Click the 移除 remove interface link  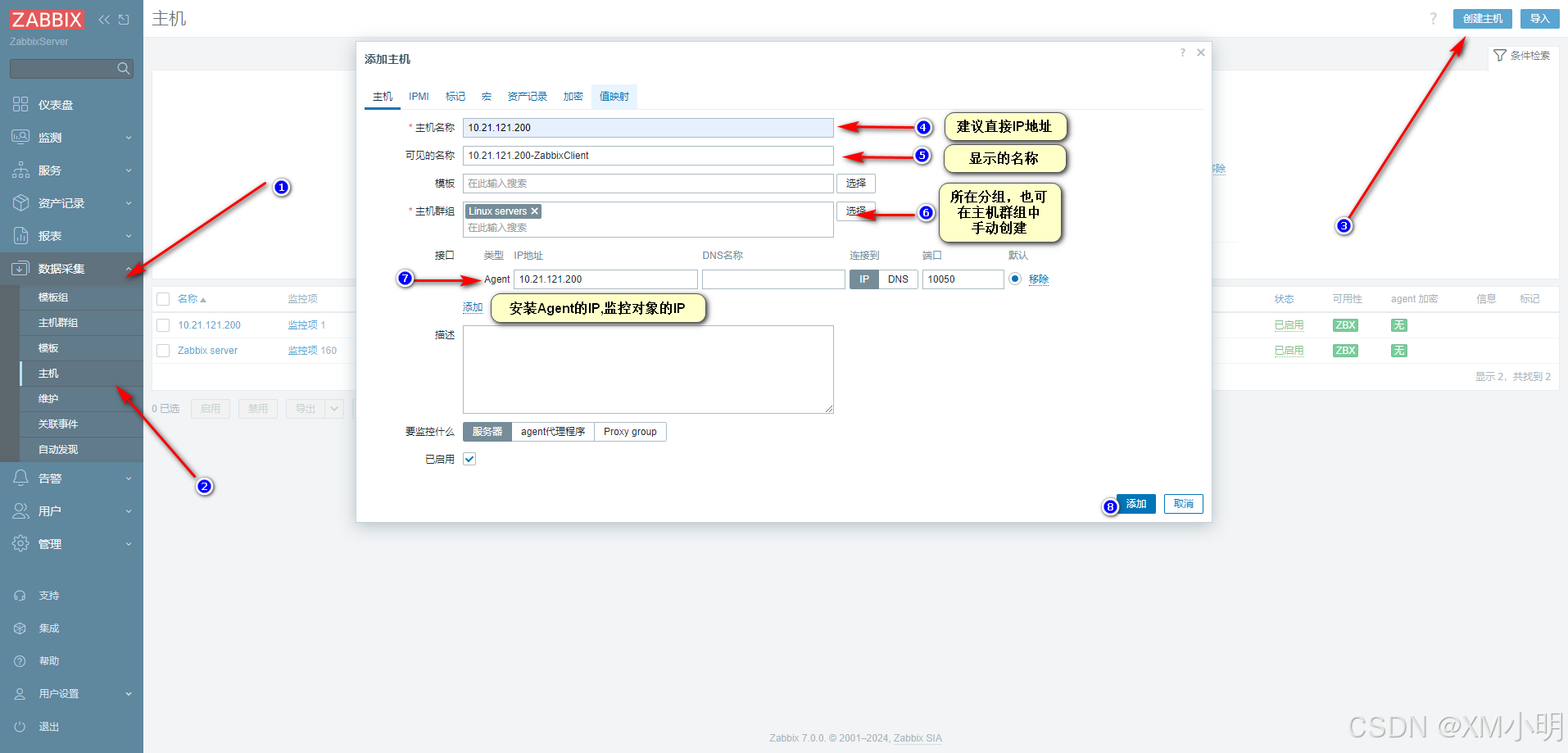1039,279
